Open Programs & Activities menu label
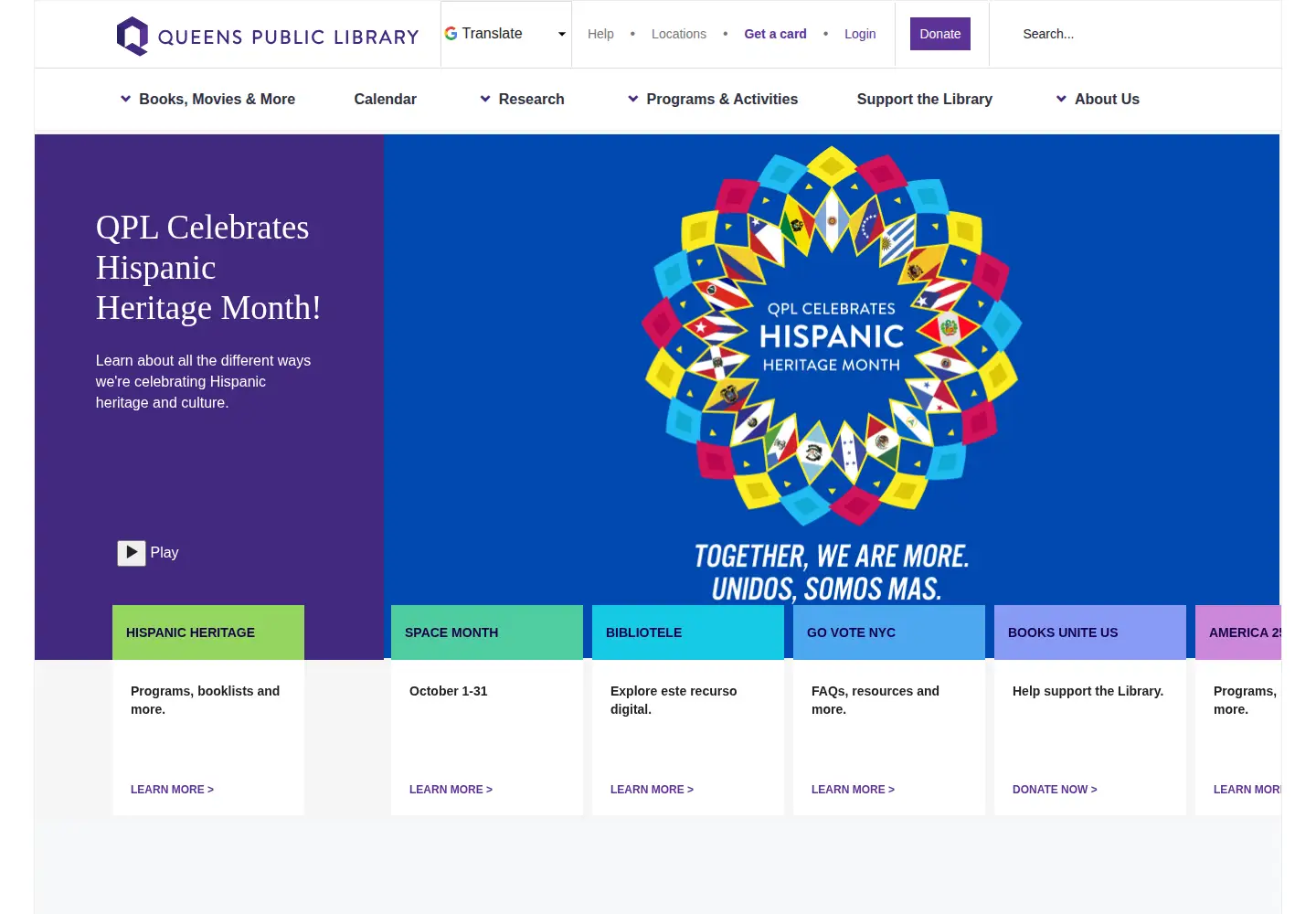Viewport: 1316px width, 914px height. 722,99
